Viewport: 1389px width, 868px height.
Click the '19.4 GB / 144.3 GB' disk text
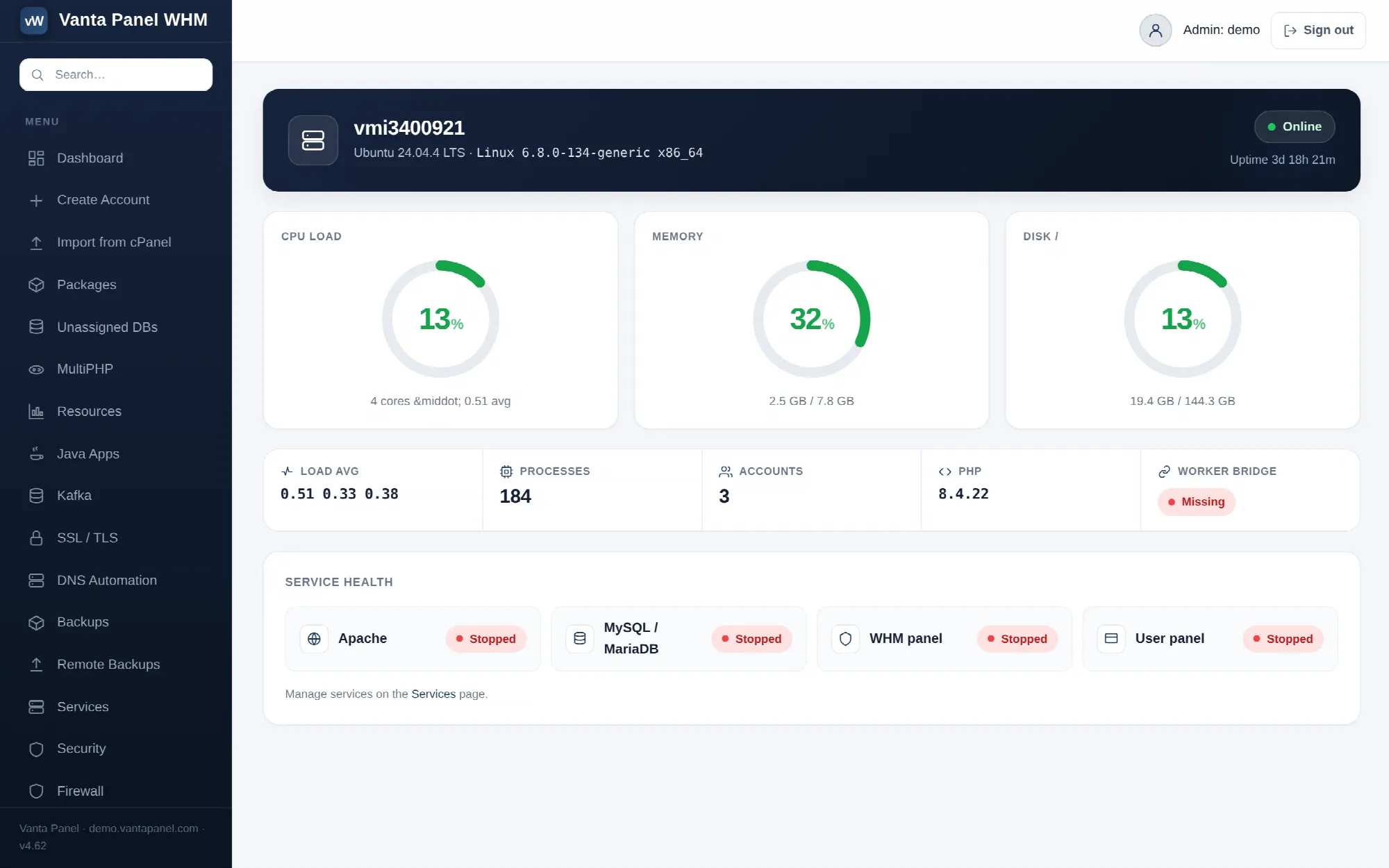(x=1182, y=401)
